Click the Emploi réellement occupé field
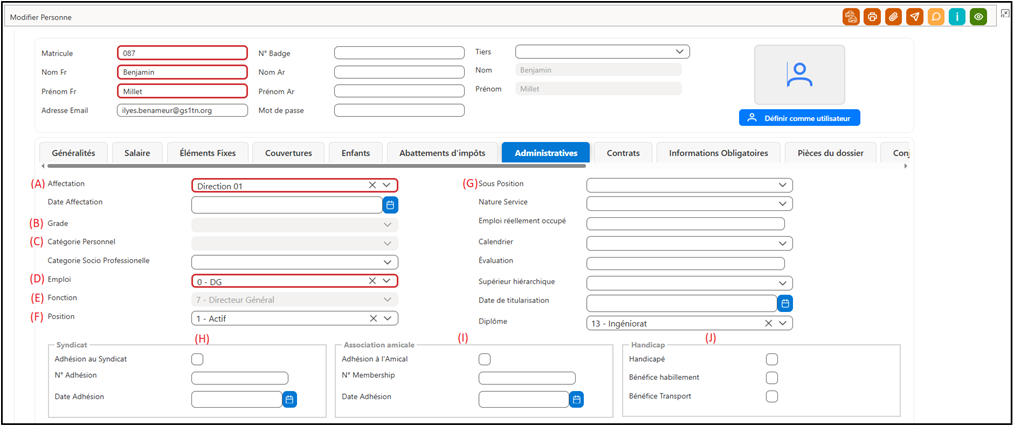 [x=685, y=224]
